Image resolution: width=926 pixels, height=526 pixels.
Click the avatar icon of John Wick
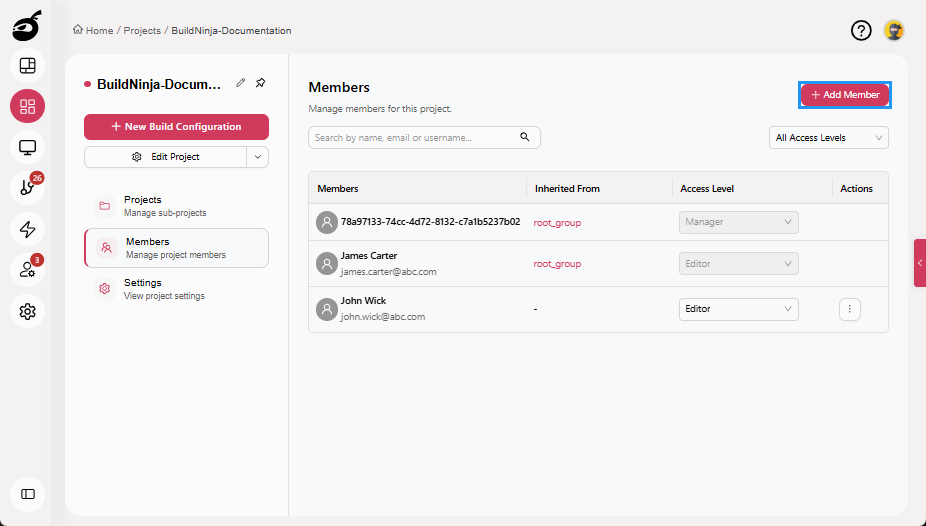pyautogui.click(x=327, y=309)
